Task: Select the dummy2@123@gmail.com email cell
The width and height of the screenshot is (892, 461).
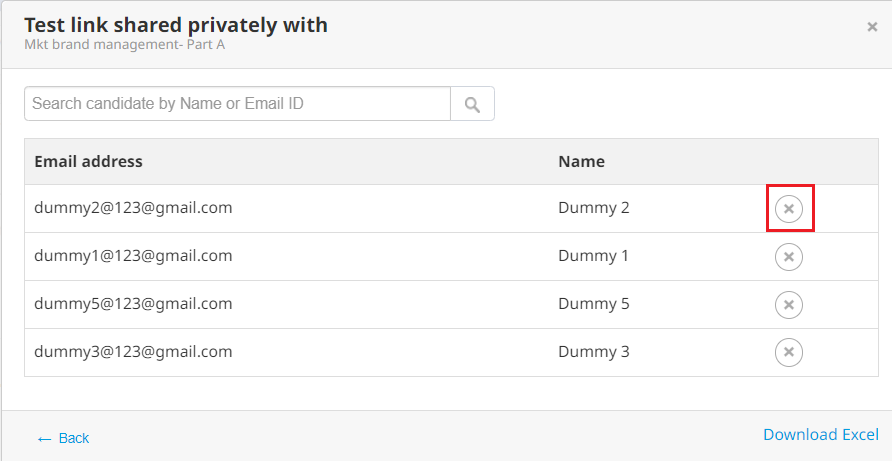Action: pos(133,208)
